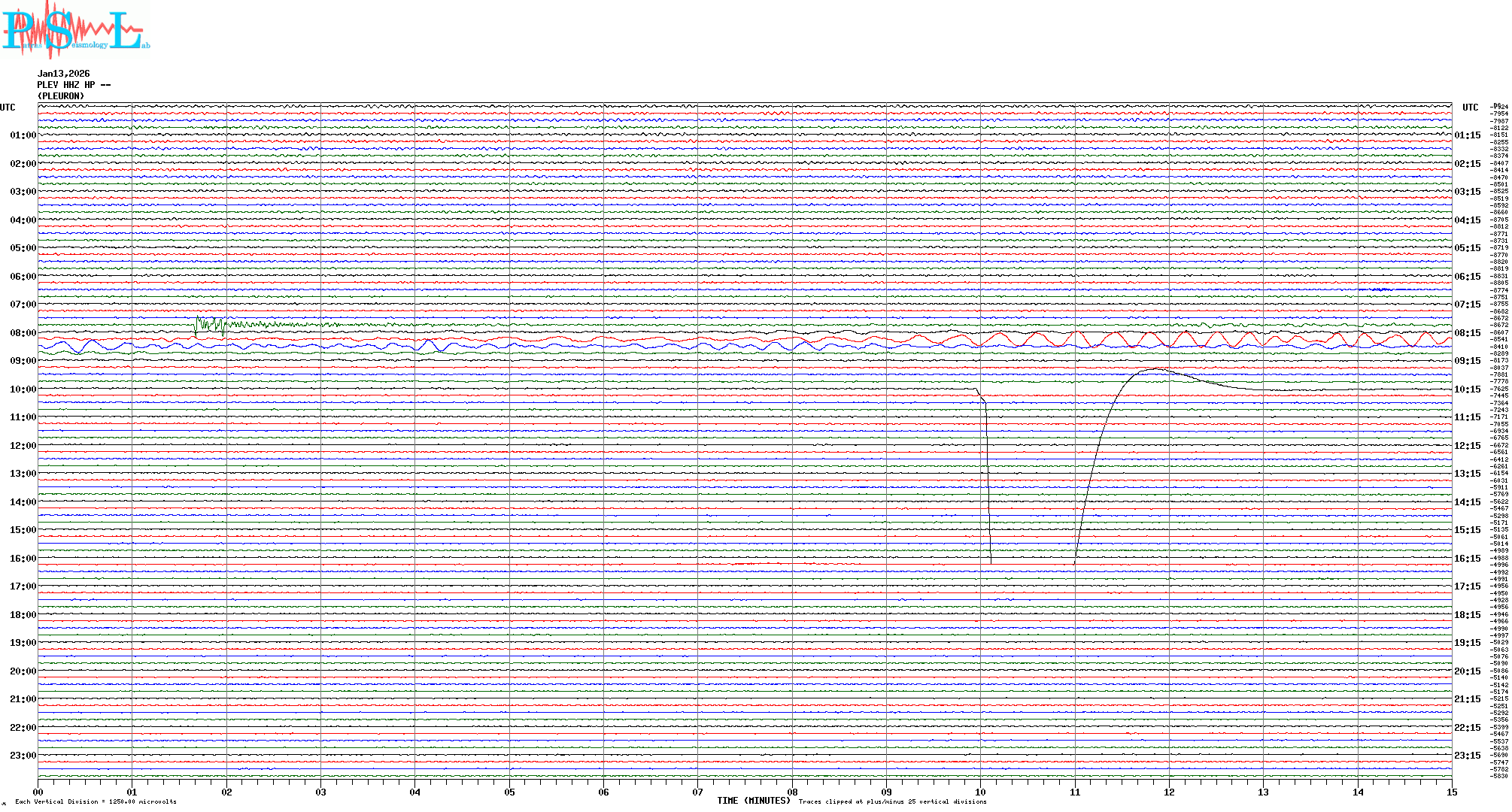Screen dimensions: 1512x812
Task: Click minute marker 15 on bottom axis
Action: tap(1451, 792)
